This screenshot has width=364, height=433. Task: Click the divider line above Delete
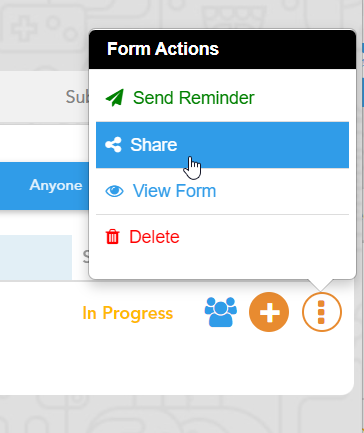pyautogui.click(x=222, y=215)
